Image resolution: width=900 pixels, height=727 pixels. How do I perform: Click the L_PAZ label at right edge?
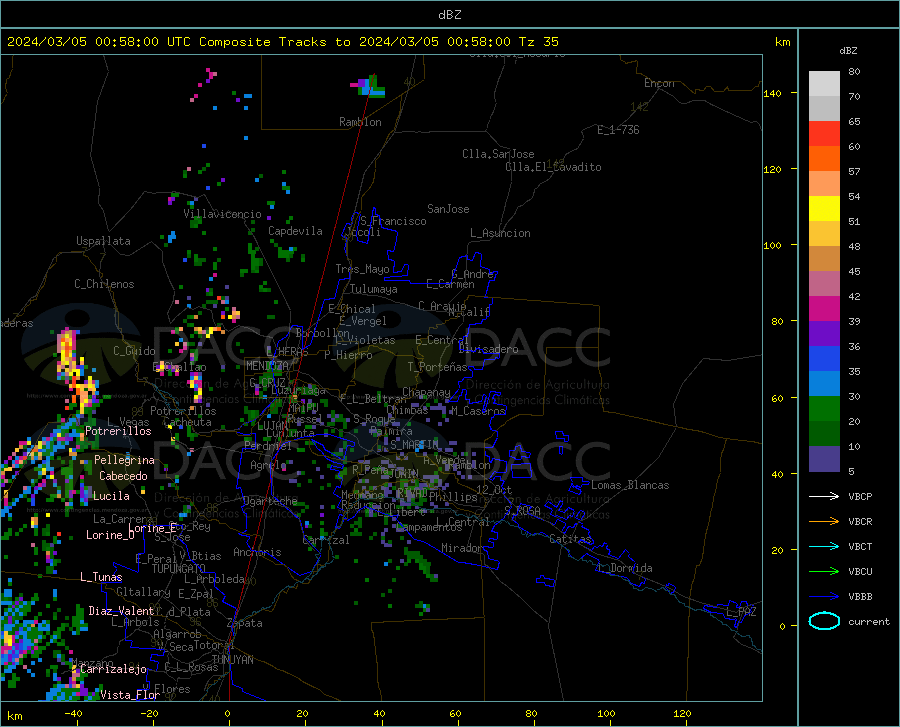coord(741,612)
